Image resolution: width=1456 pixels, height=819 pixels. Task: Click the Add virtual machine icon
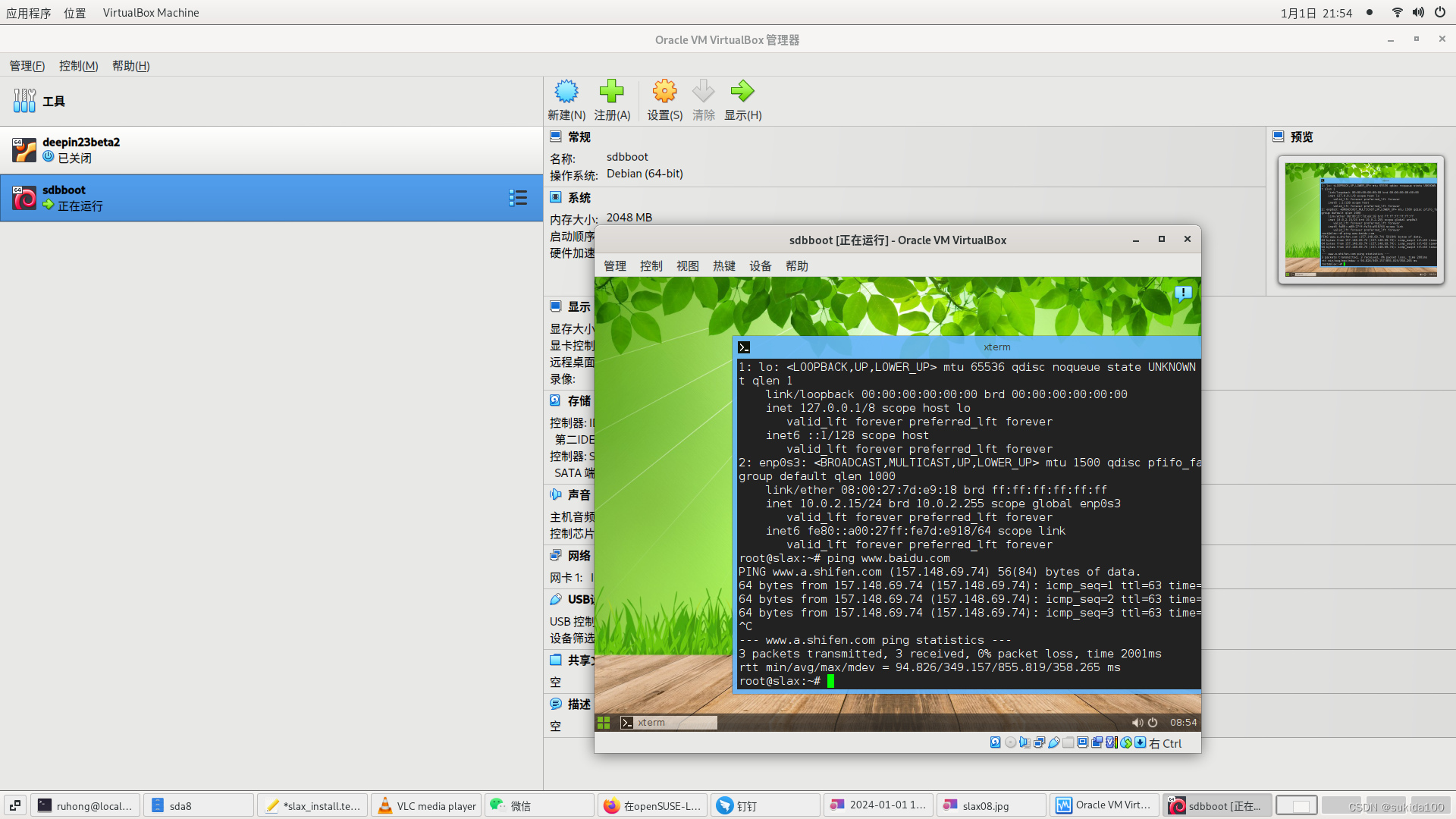coord(610,97)
